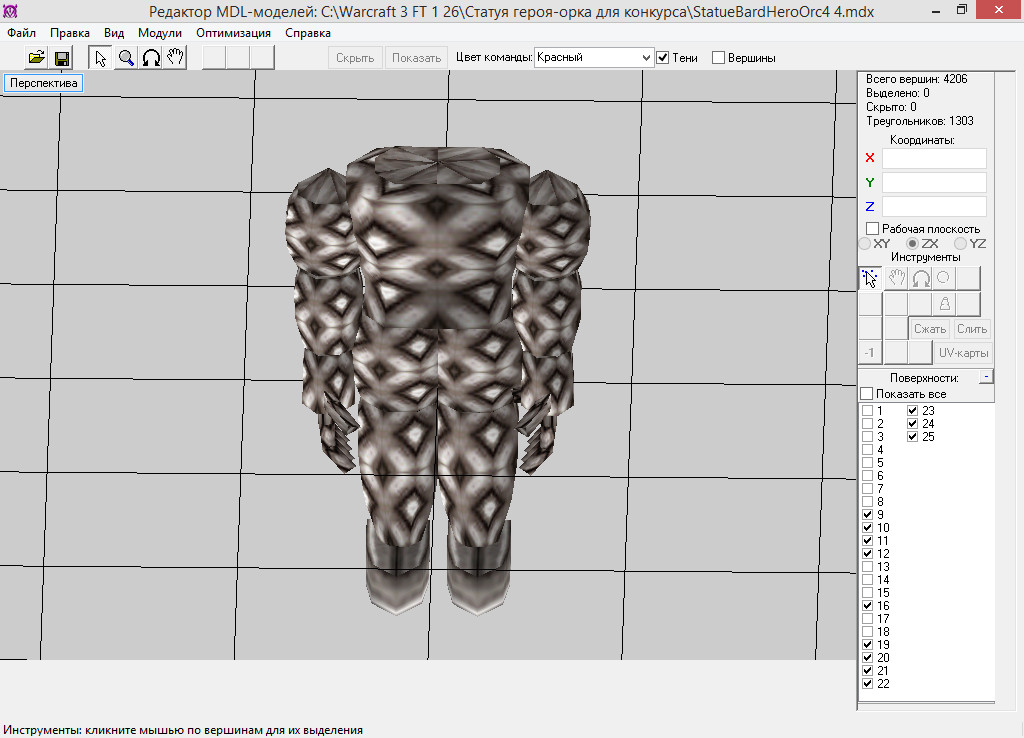1024x738 pixels.
Task: Enable the Вершины checkbox
Action: tap(718, 57)
